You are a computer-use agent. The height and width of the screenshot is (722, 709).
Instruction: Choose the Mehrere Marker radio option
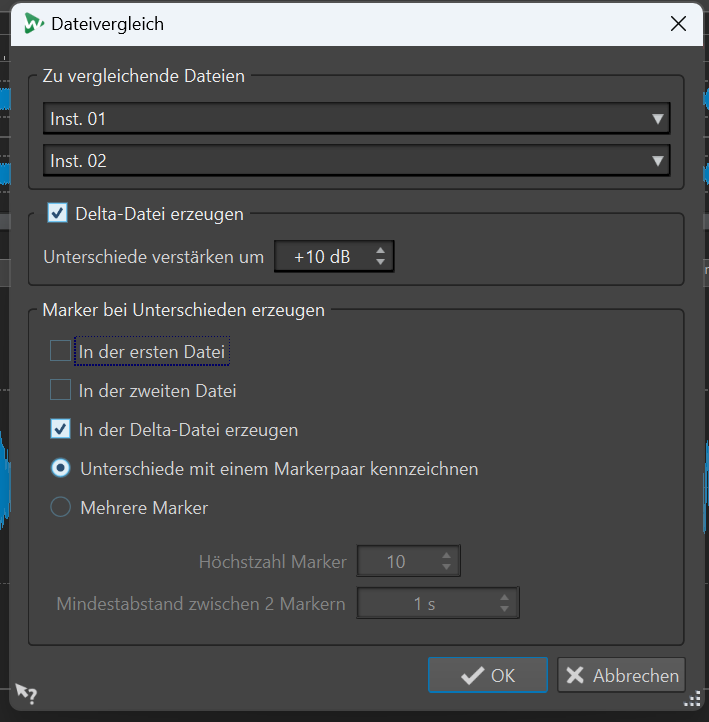tap(61, 508)
